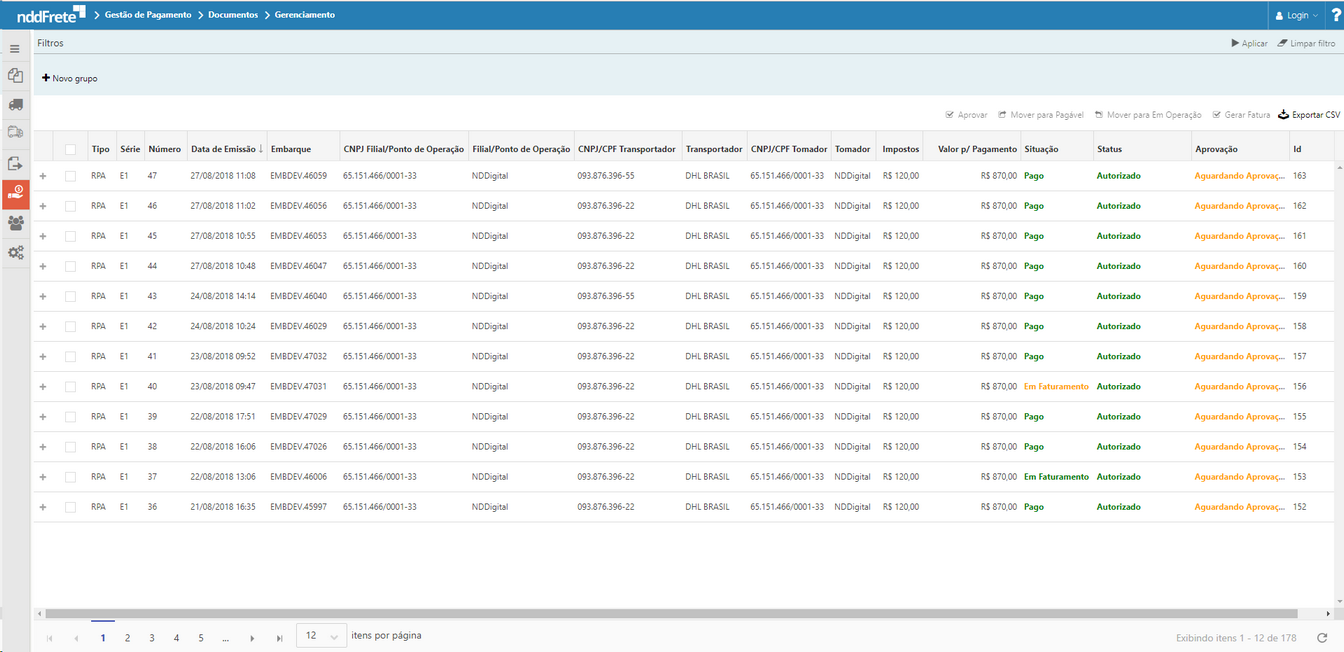Click the help question mark icon
The width and height of the screenshot is (1344, 652).
point(1336,15)
